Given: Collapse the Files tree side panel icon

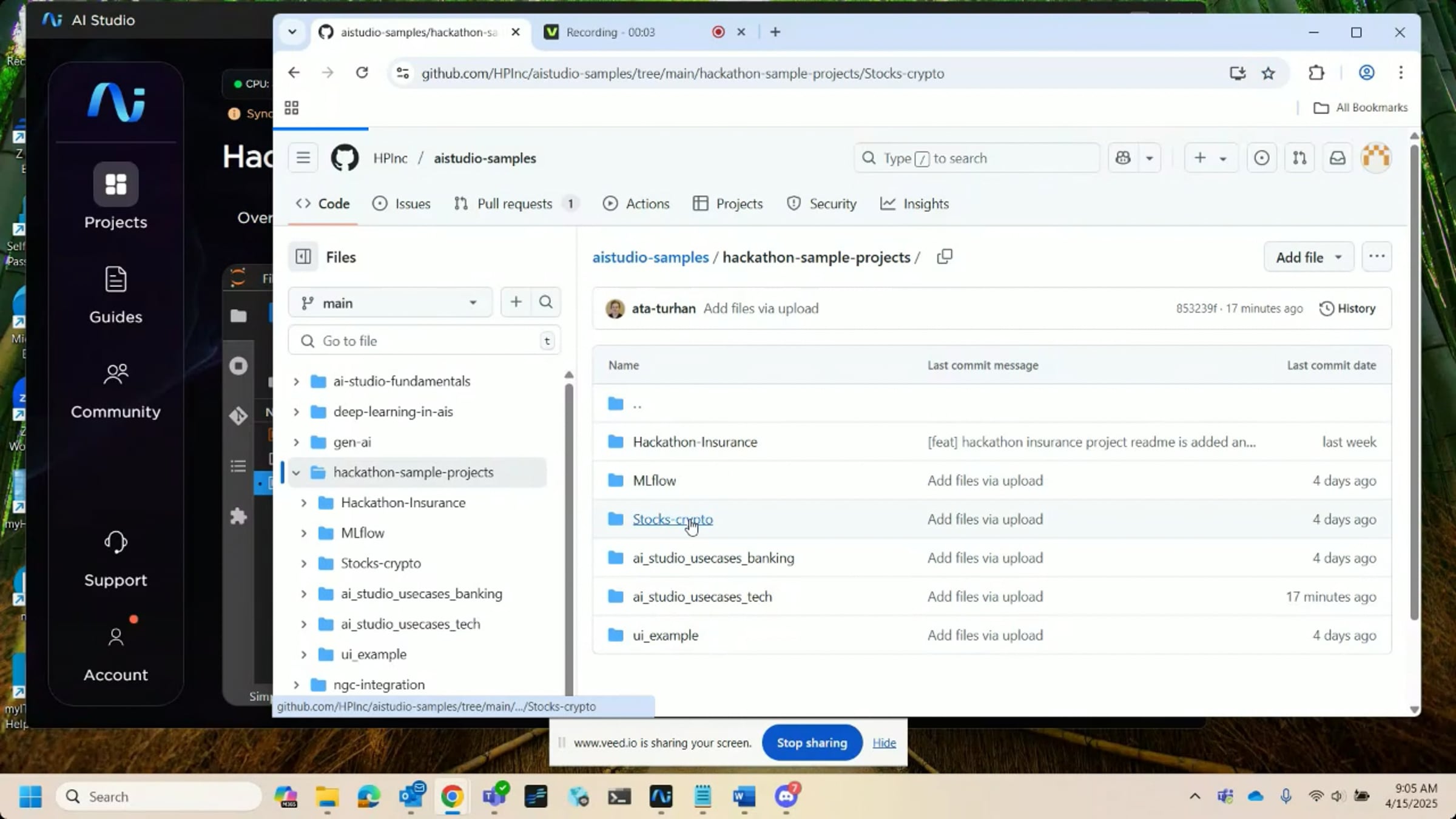Looking at the screenshot, I should coord(303,257).
